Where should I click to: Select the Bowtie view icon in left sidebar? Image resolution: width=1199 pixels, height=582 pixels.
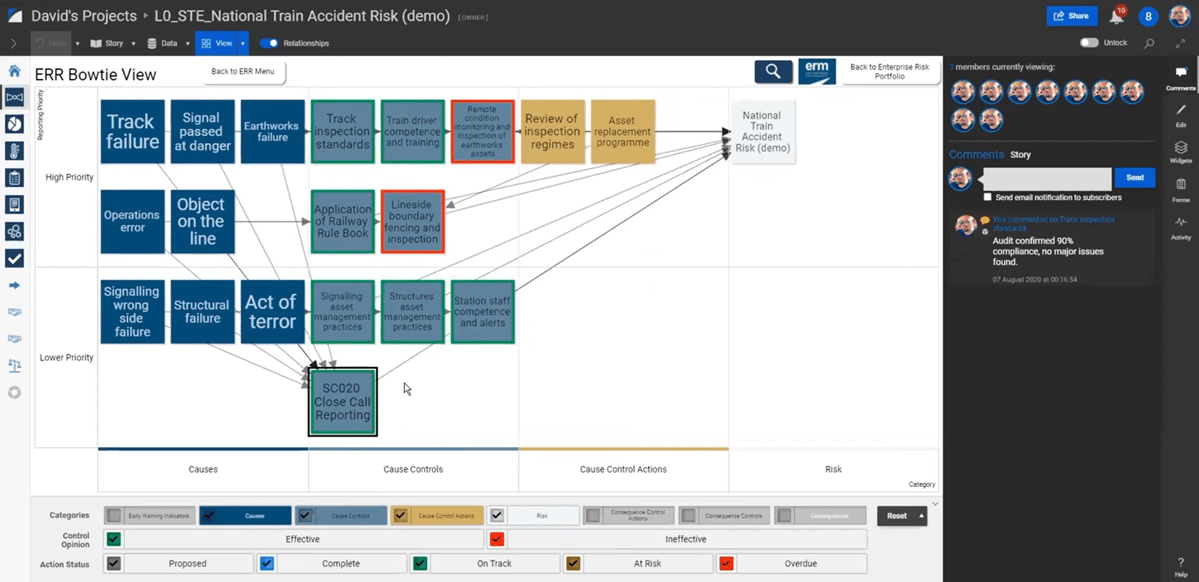tap(14, 96)
